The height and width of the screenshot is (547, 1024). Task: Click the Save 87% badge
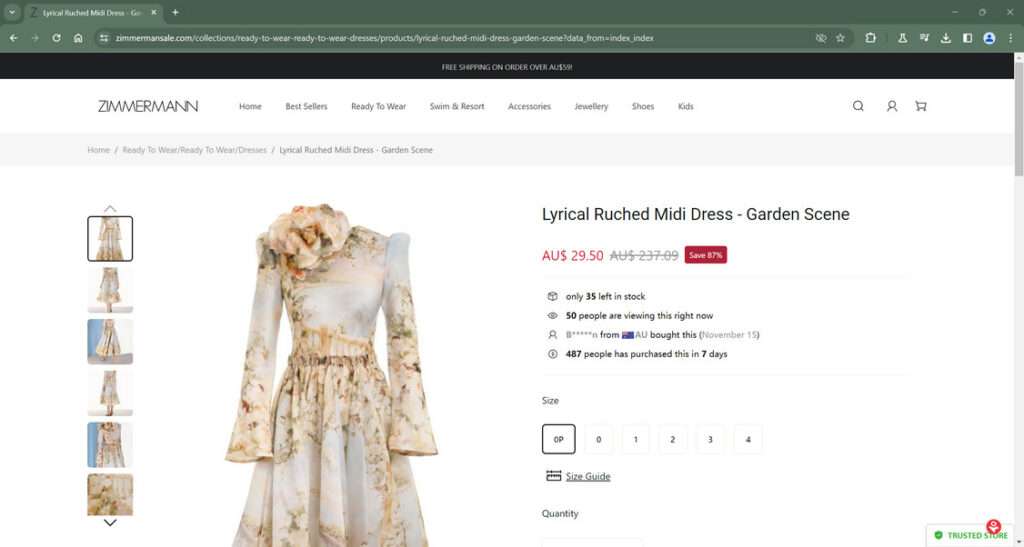[705, 255]
